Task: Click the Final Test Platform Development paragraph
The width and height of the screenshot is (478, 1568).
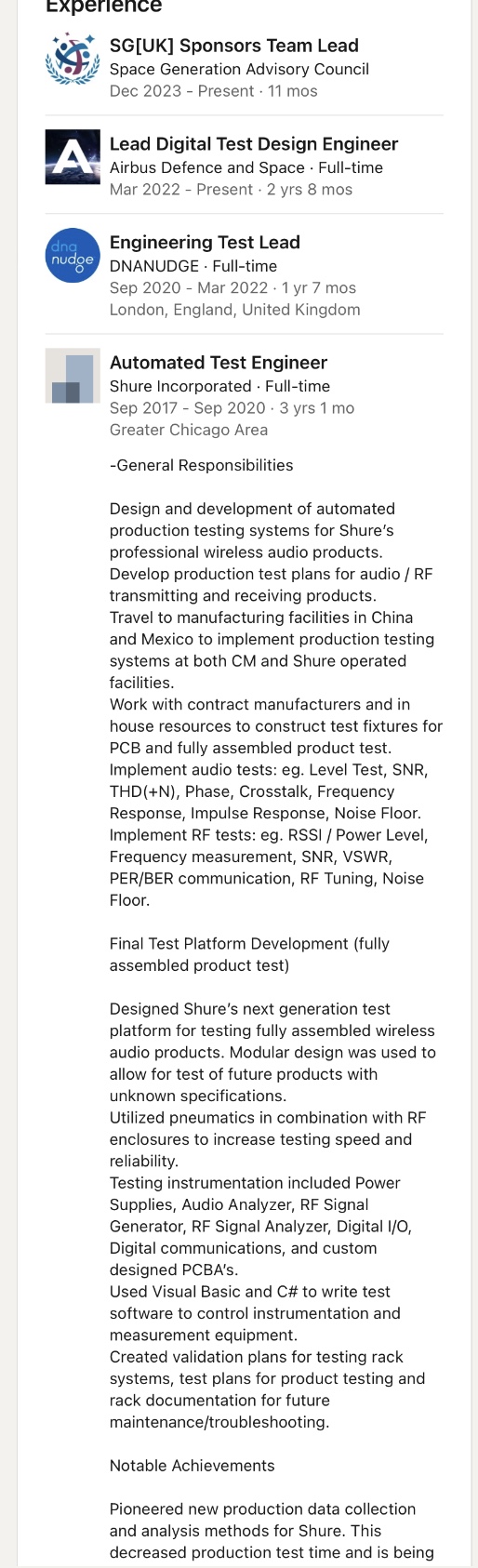Action: [249, 954]
